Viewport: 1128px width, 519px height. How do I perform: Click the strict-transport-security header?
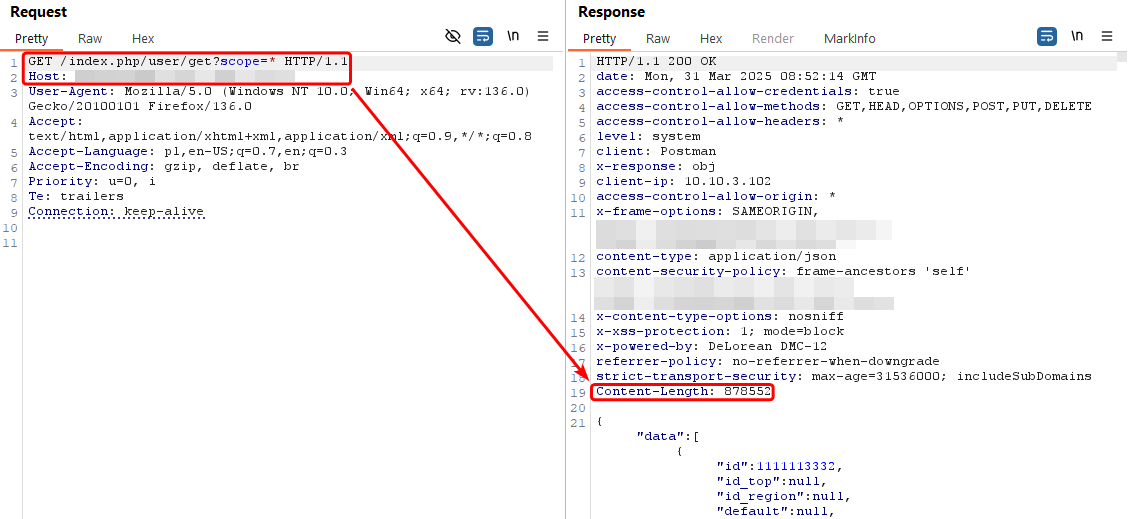tap(844, 376)
